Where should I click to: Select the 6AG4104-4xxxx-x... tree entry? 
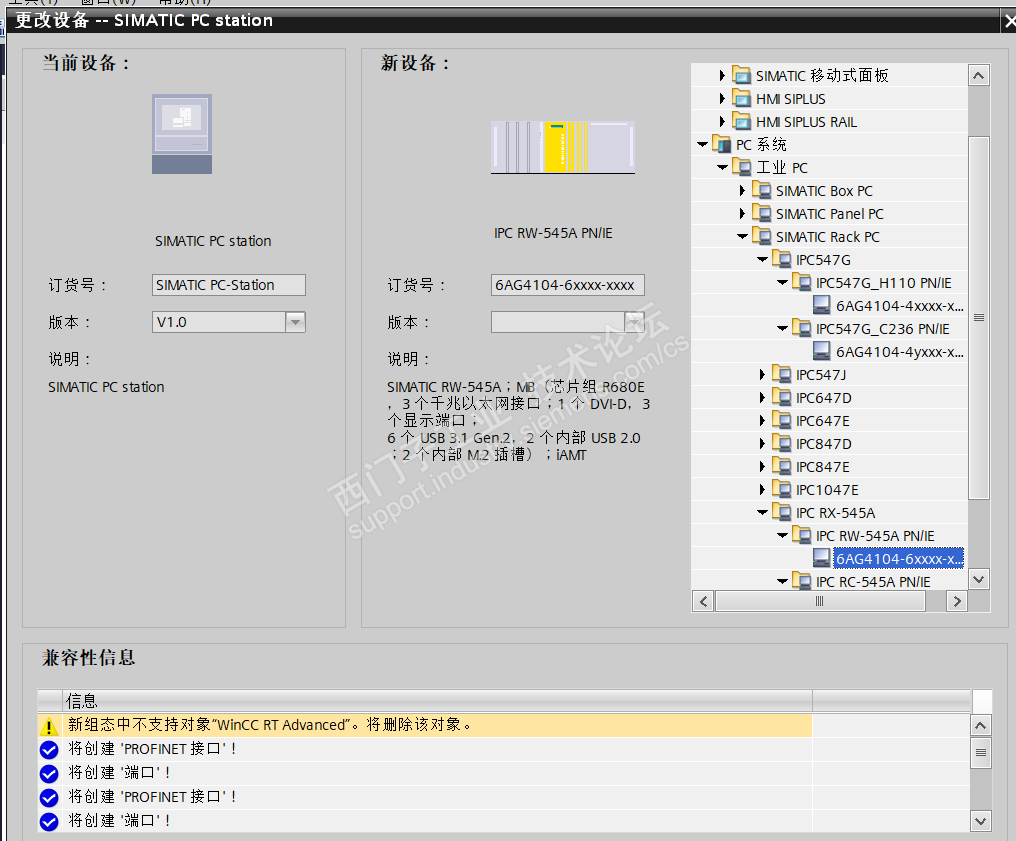[x=899, y=306]
